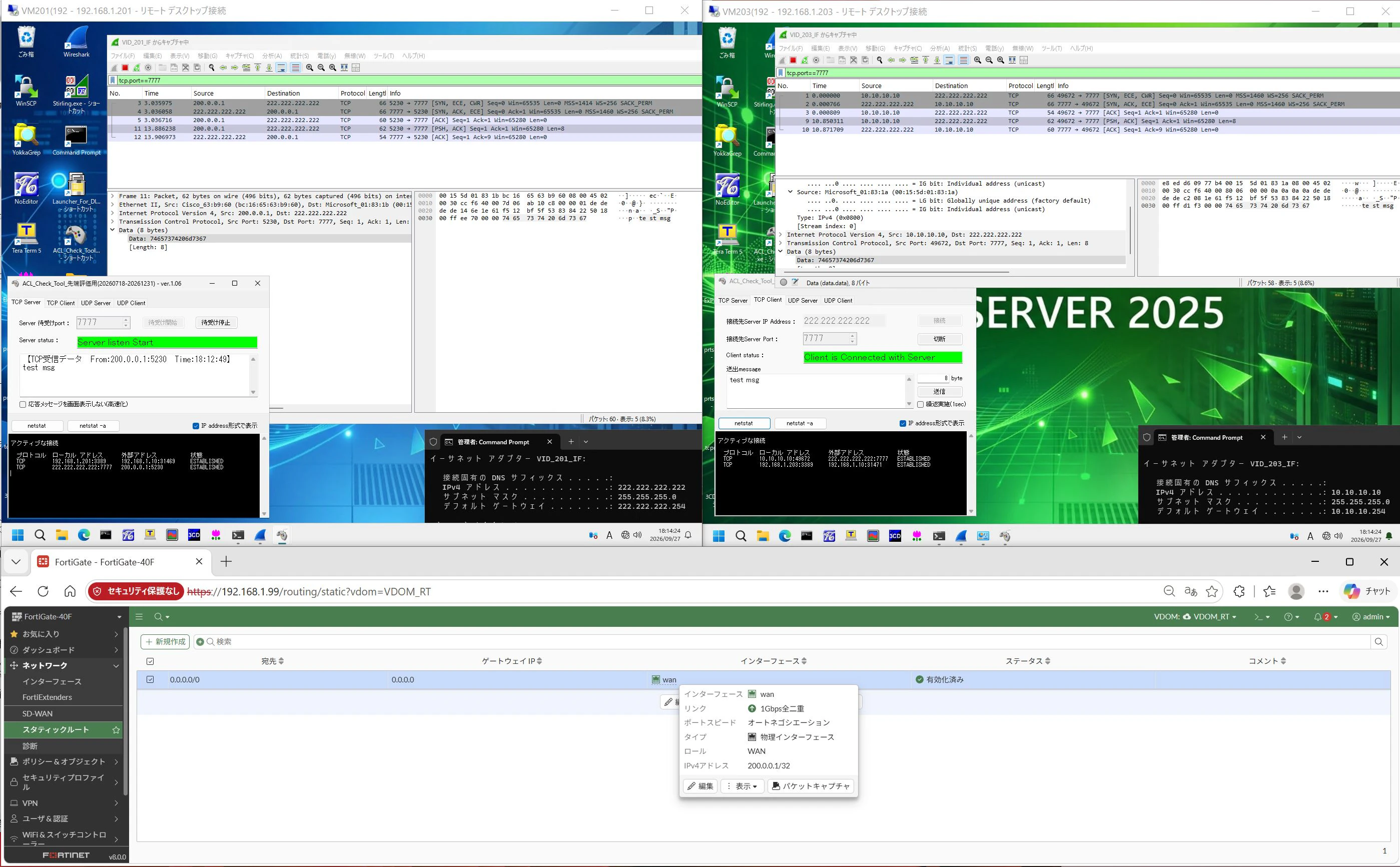The width and height of the screenshot is (1400, 867).
Task: Click 送信 button in TCP Client
Action: 940,392
